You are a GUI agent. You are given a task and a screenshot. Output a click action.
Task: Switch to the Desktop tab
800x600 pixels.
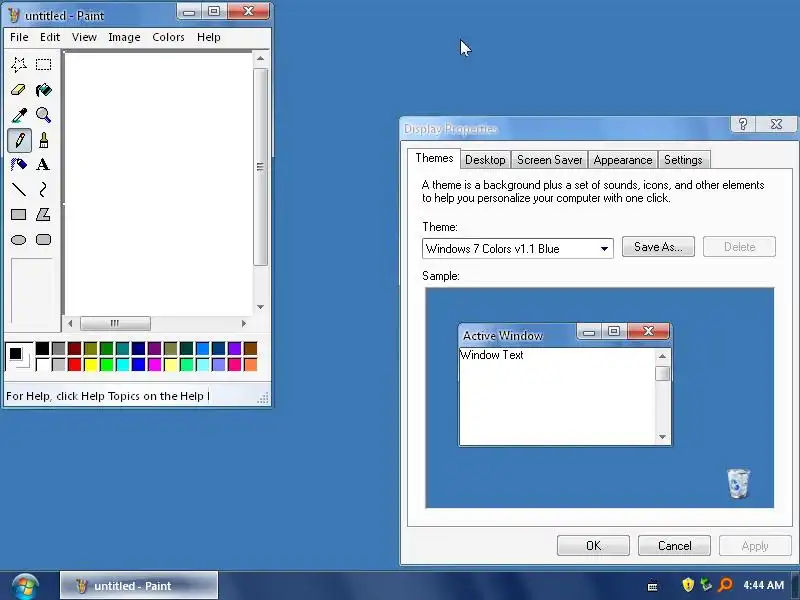click(x=485, y=160)
